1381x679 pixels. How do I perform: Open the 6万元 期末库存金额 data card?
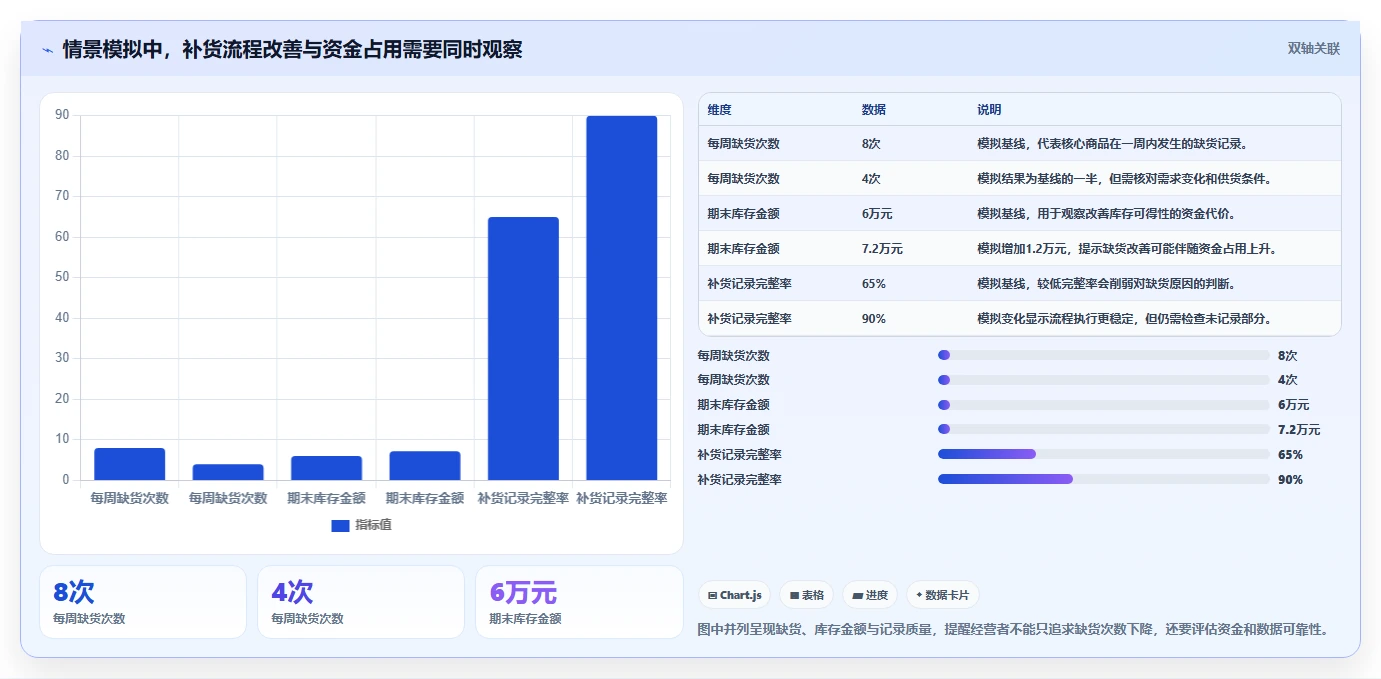(579, 602)
